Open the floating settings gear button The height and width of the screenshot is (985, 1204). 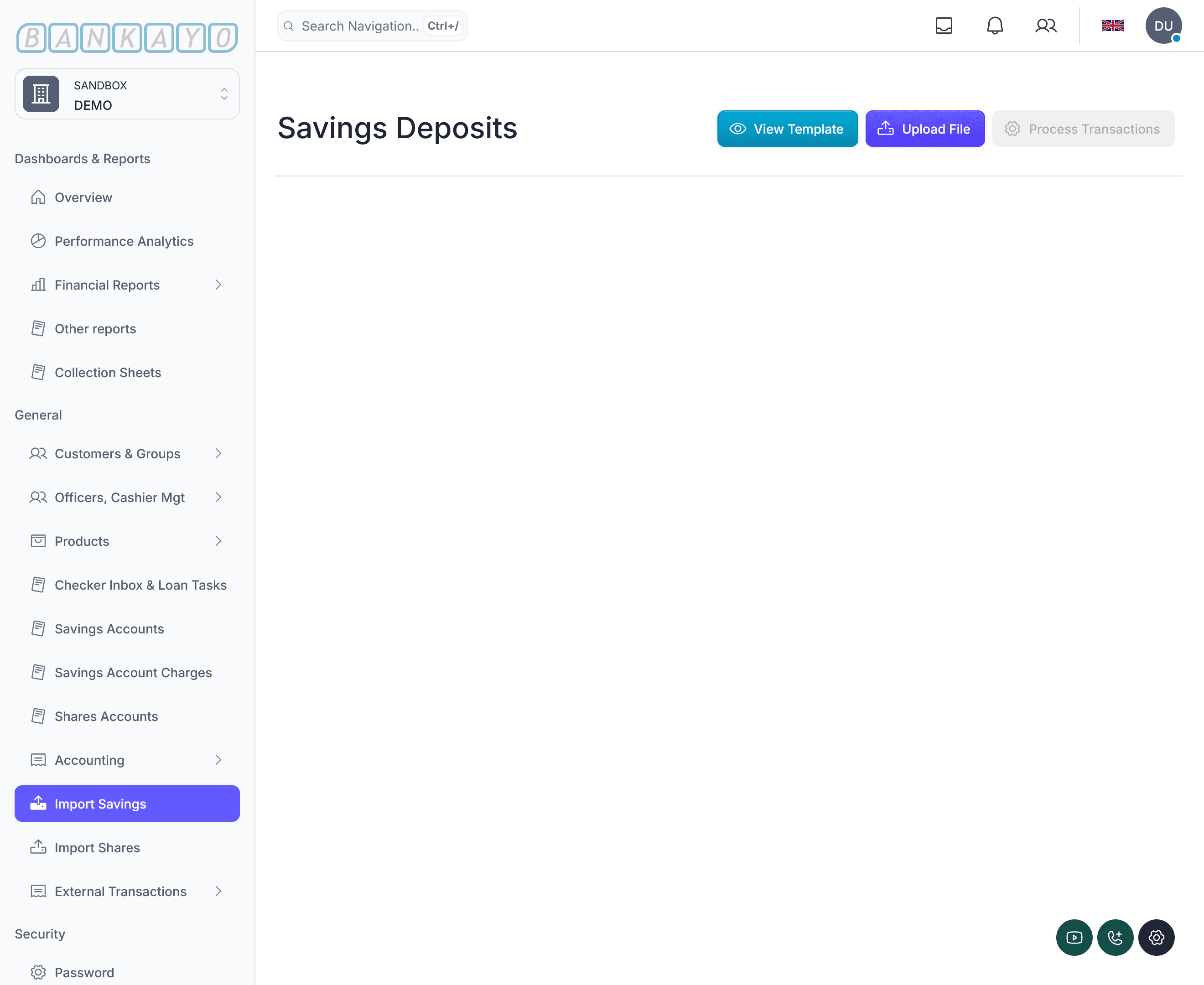1156,937
